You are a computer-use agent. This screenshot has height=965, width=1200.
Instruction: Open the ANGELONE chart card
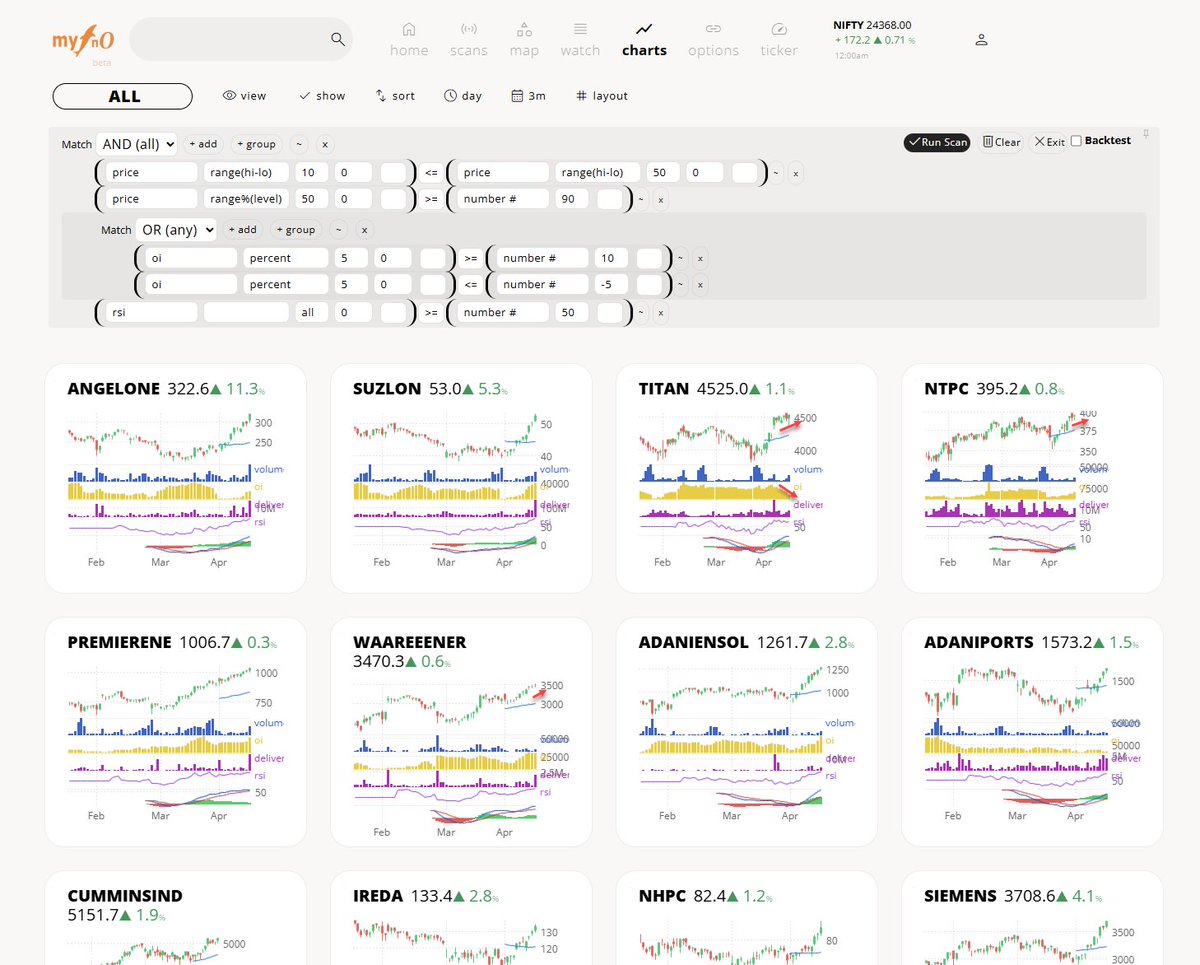(x=176, y=479)
